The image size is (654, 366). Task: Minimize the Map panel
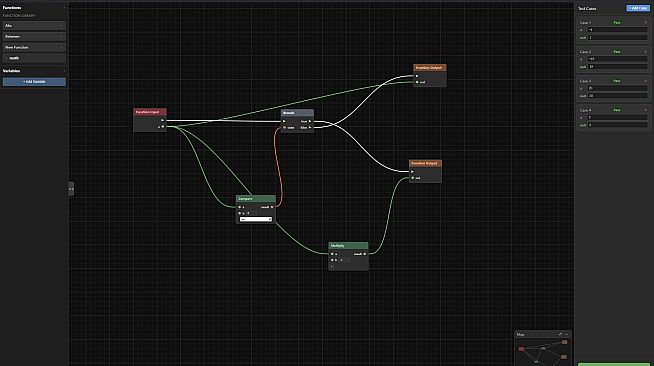567,334
